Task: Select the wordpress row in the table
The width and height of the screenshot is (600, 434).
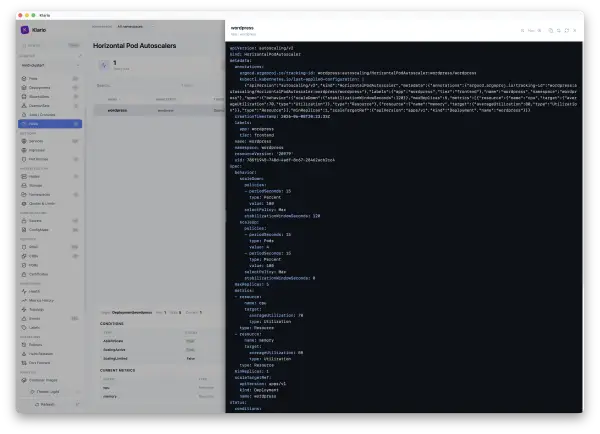Action: (159, 111)
